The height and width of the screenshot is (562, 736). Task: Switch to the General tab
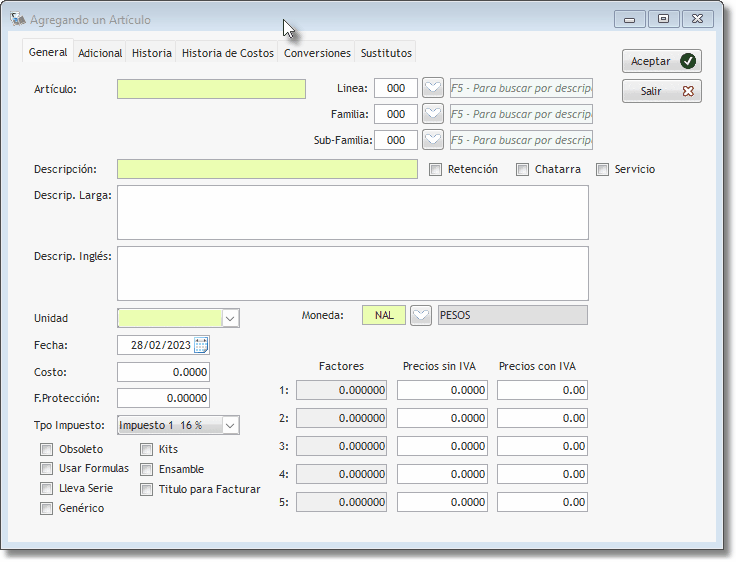pos(48,52)
